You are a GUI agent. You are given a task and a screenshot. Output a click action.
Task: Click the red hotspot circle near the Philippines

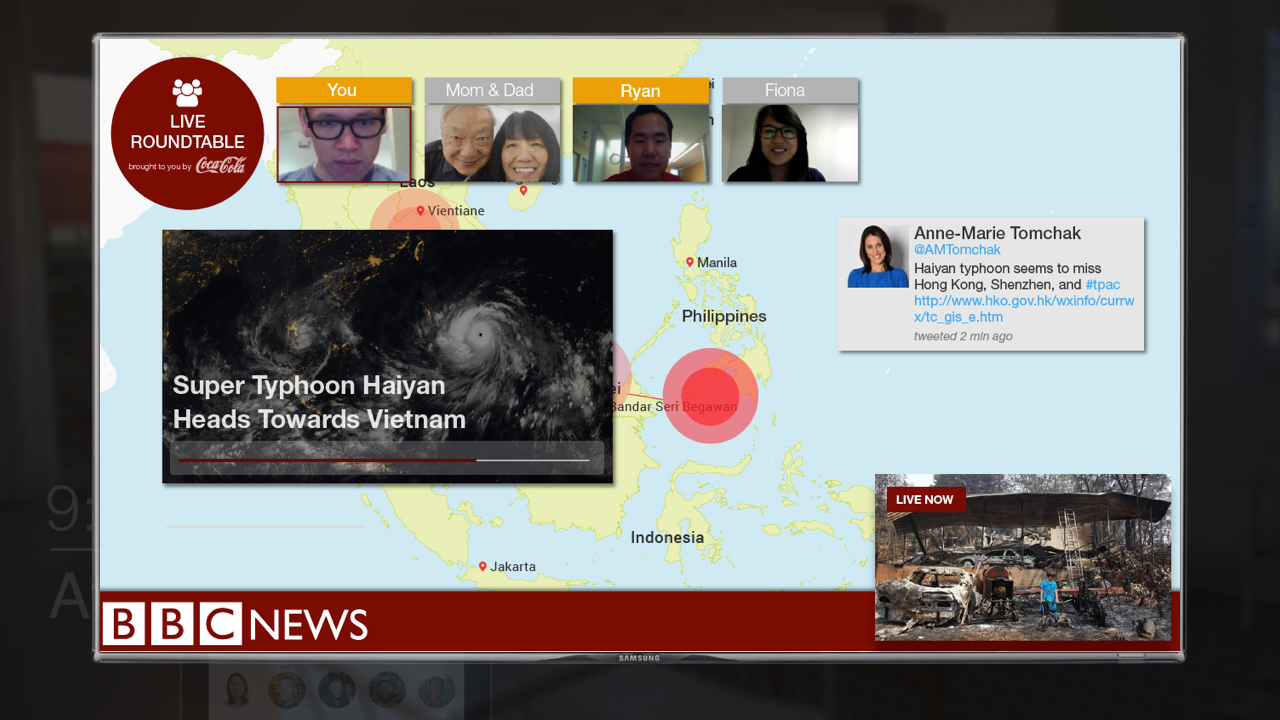coord(710,396)
